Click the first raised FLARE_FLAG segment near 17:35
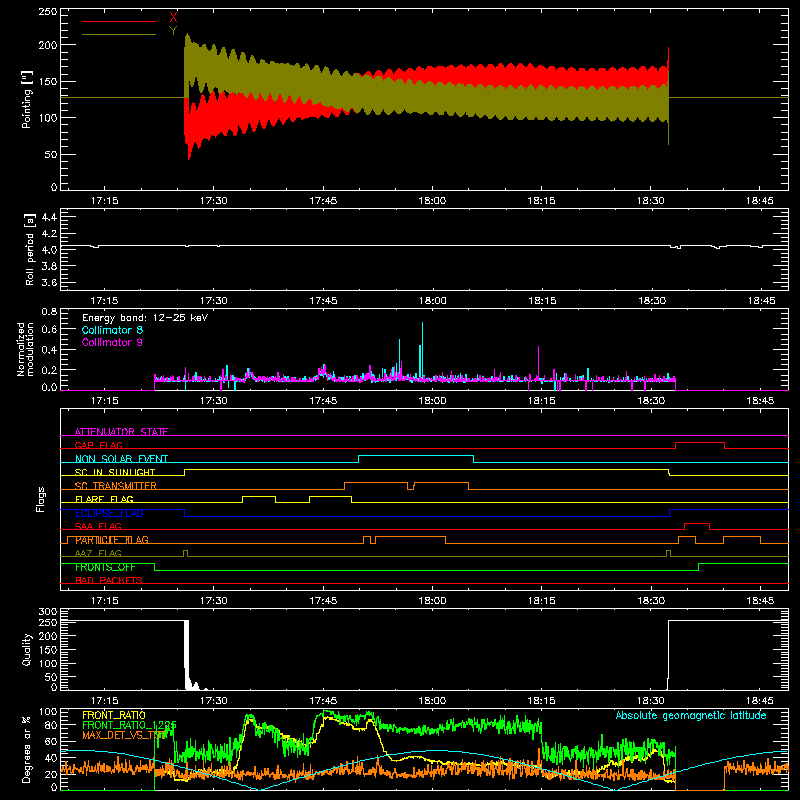 click(259, 496)
